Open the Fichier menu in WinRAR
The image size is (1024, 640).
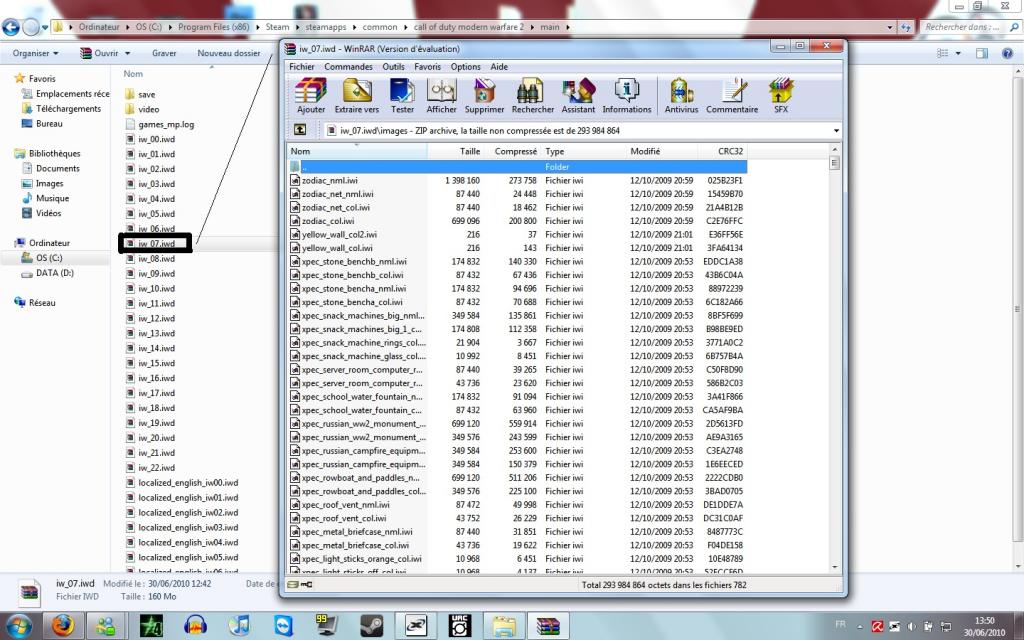click(302, 67)
